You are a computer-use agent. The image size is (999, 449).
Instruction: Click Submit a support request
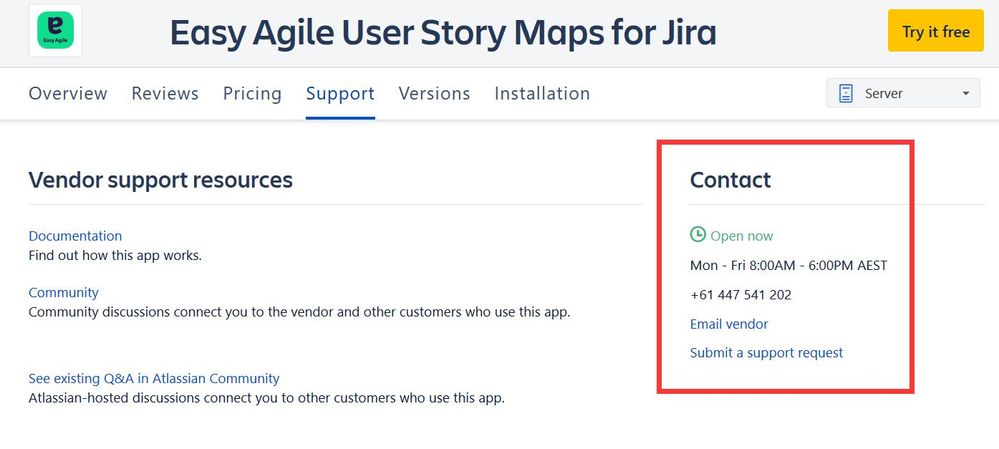tap(766, 353)
